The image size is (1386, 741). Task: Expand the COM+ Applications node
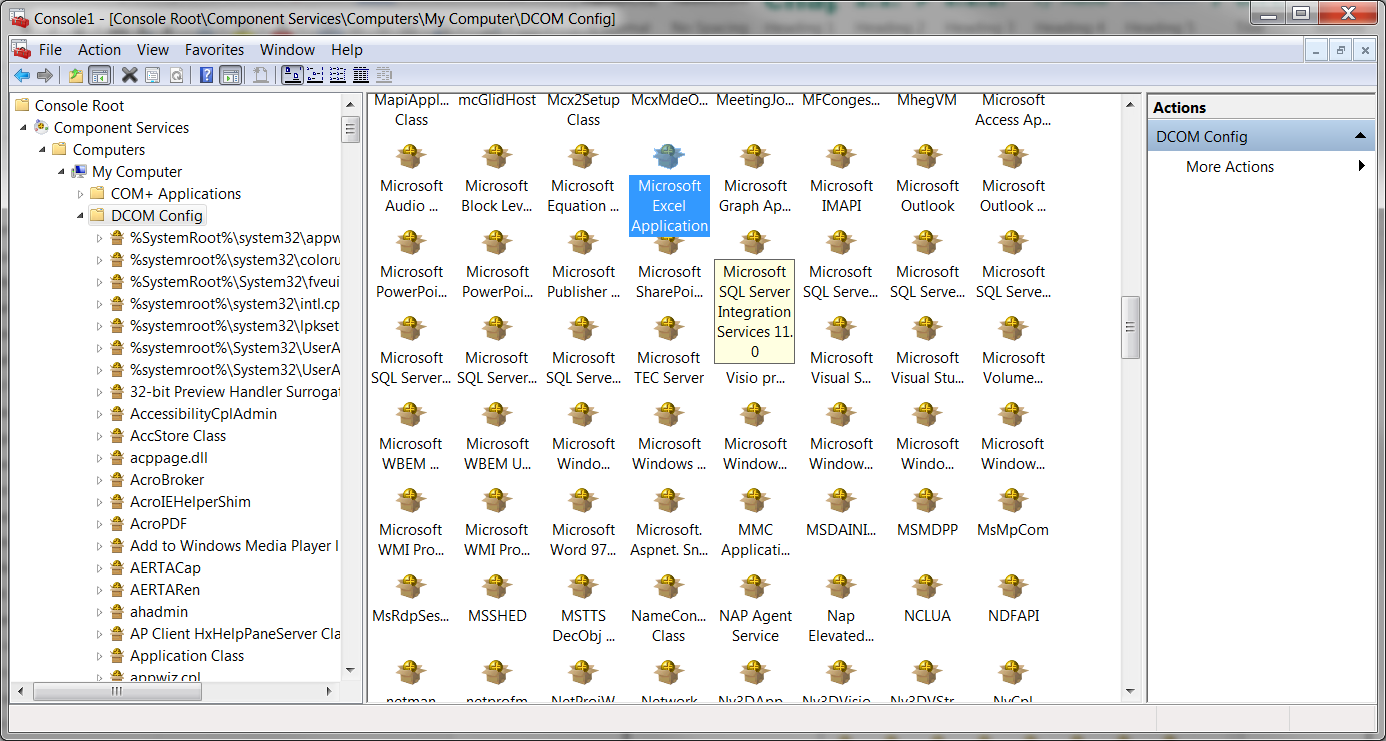point(81,193)
